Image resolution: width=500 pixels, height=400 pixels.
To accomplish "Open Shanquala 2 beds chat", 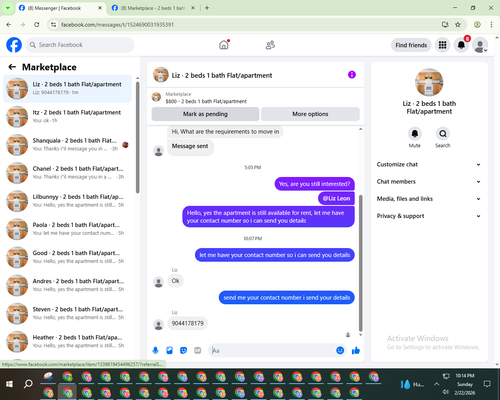I will pyautogui.click(x=67, y=145).
